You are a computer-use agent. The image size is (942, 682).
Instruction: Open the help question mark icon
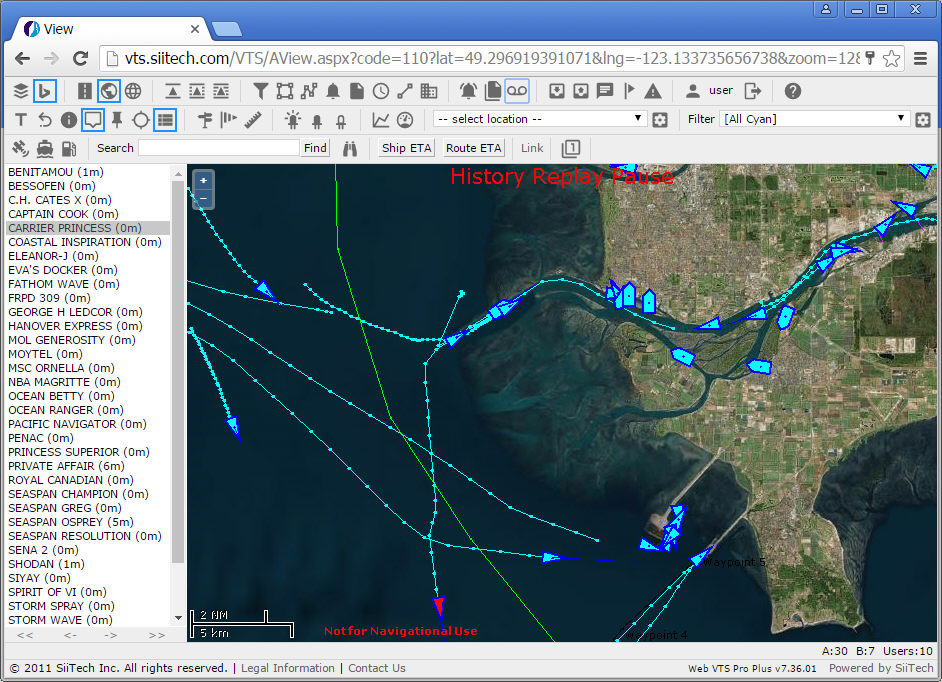pos(792,91)
